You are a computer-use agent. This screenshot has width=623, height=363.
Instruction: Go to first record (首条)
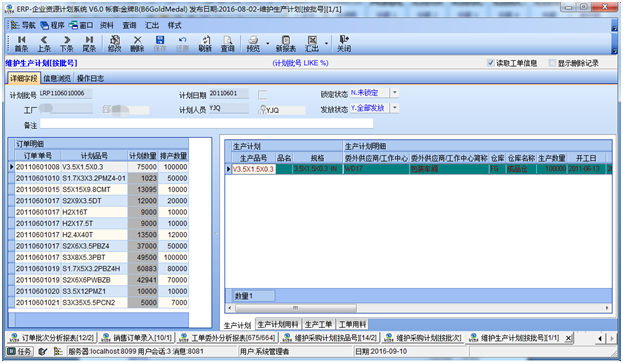21,44
